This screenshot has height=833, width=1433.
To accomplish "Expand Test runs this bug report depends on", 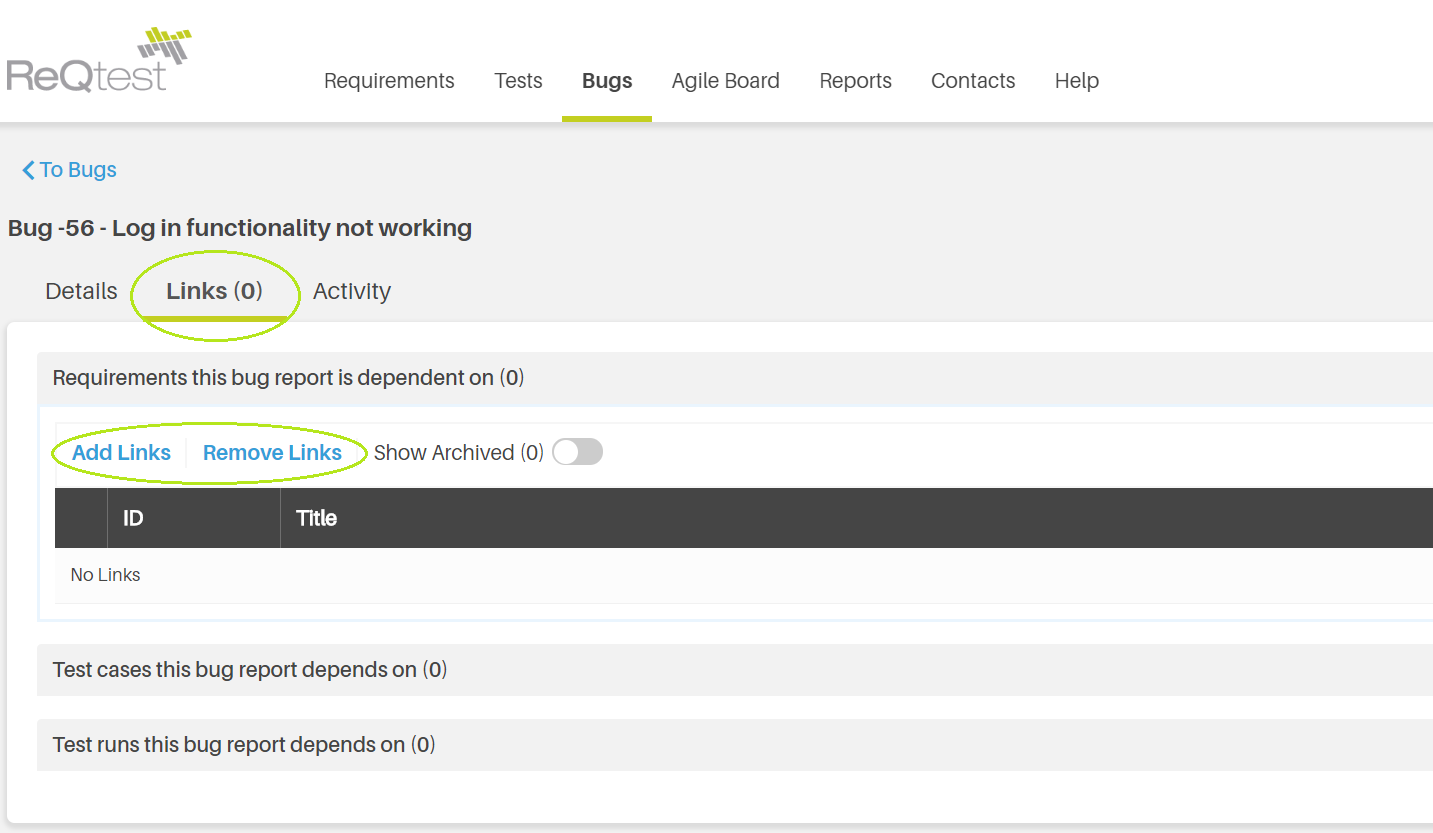I will pos(735,745).
